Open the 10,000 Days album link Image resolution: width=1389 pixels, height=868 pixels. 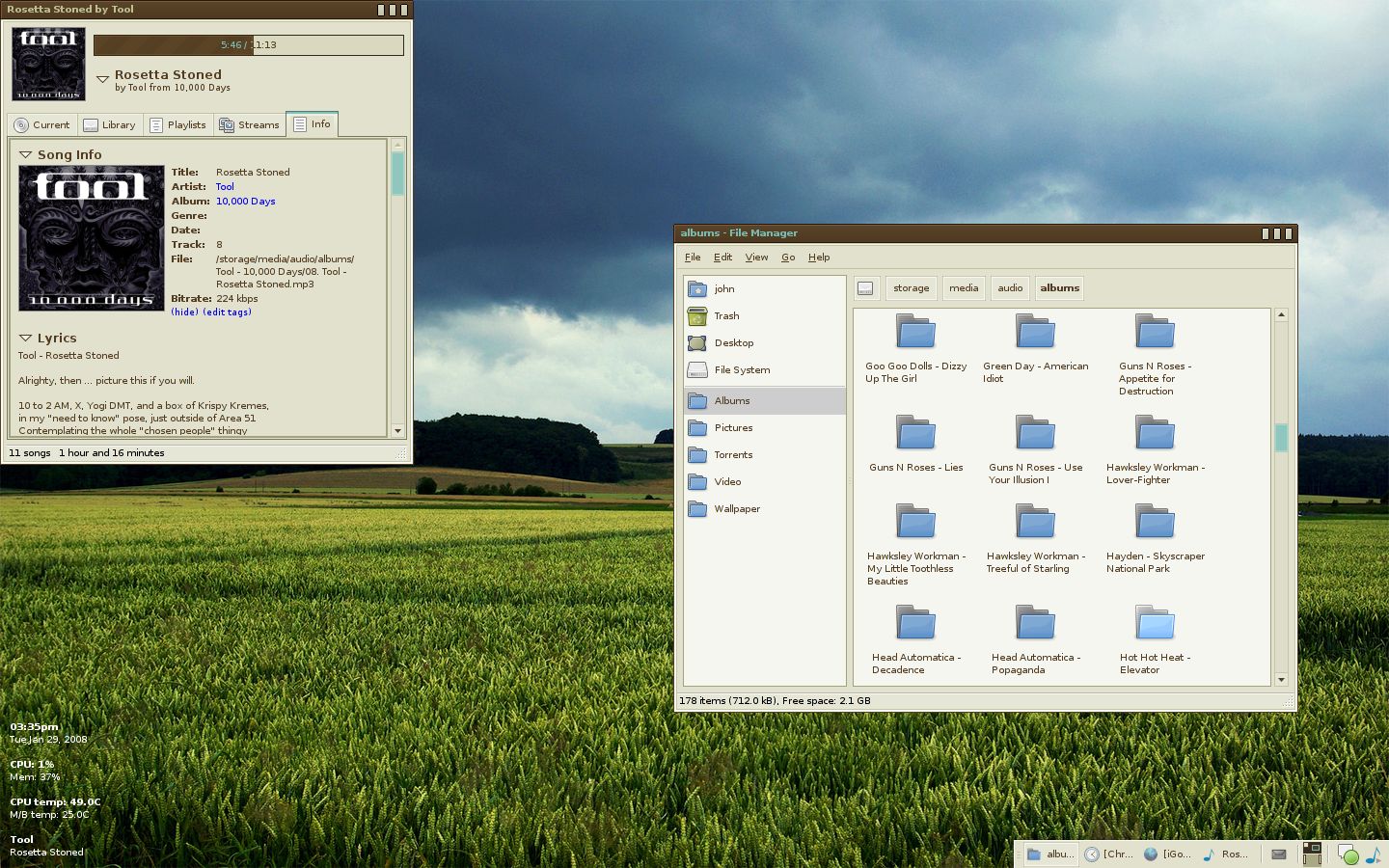tap(245, 201)
